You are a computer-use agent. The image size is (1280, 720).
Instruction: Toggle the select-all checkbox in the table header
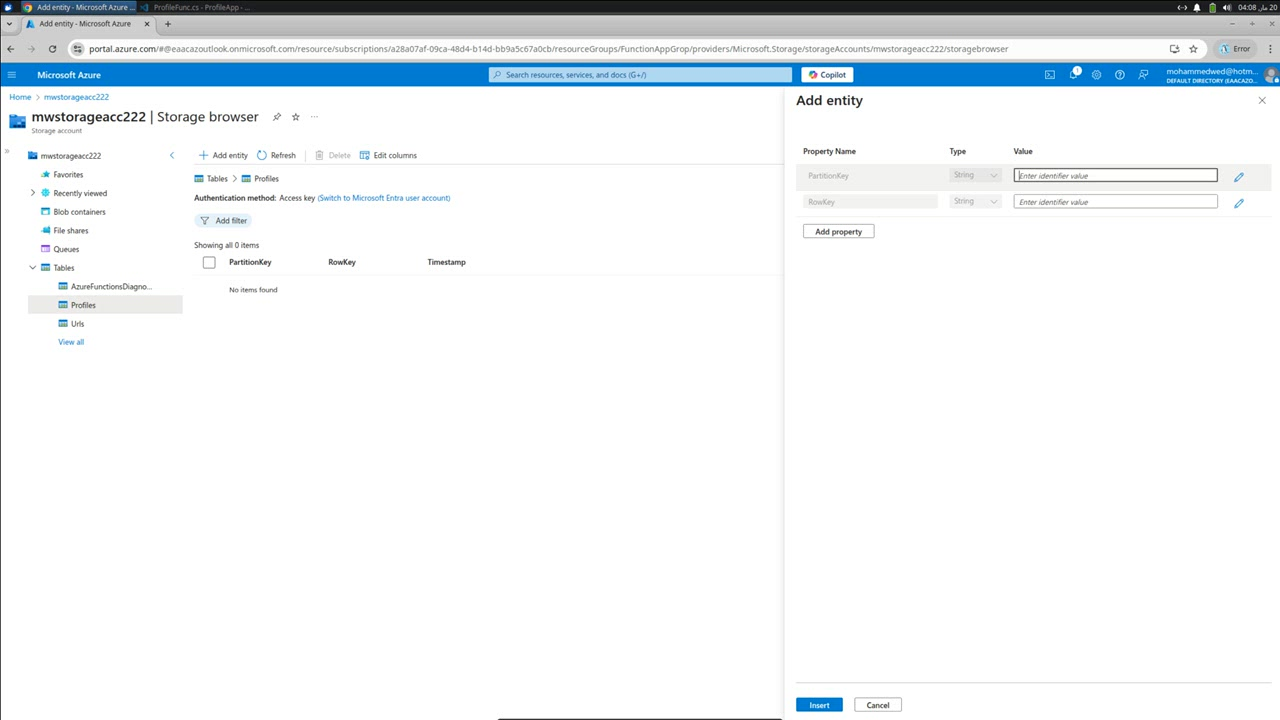tap(209, 262)
